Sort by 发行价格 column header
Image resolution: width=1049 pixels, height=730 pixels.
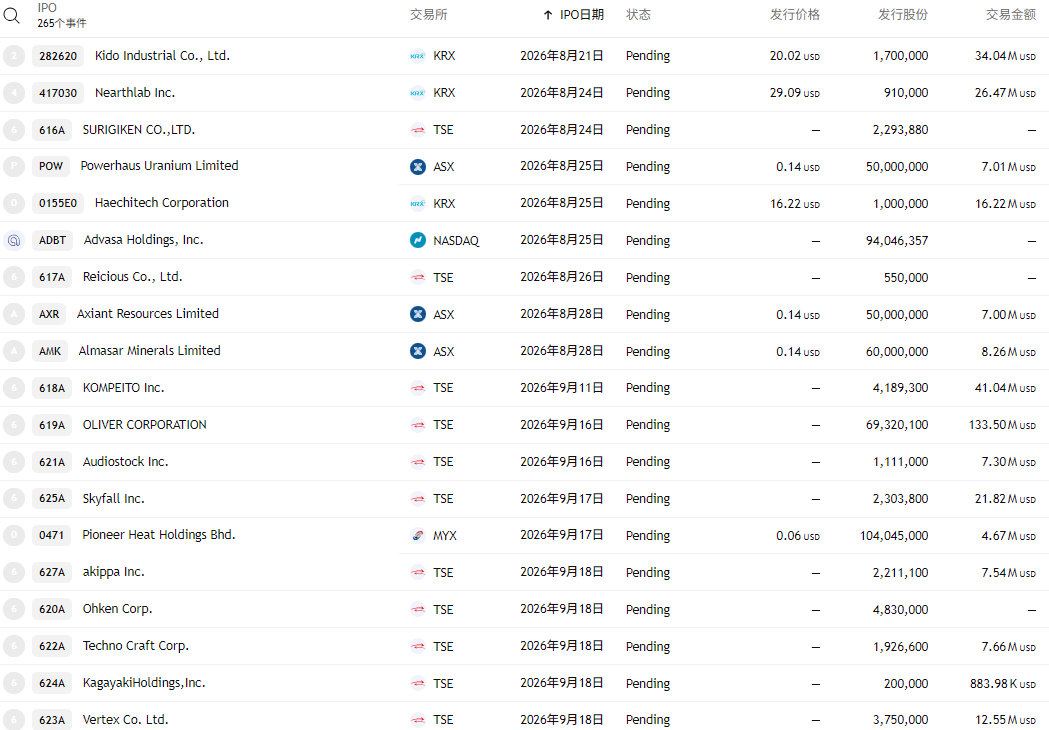(x=795, y=15)
